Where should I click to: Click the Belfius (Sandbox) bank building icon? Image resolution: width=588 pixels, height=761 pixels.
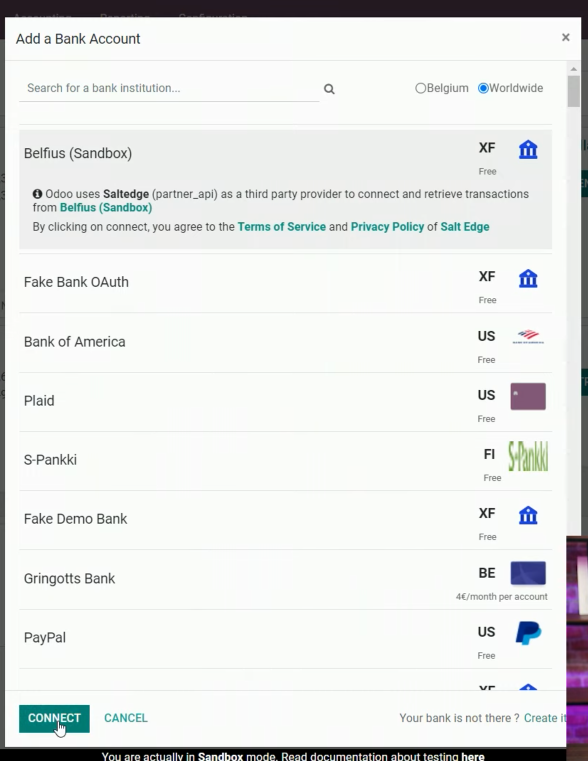pyautogui.click(x=528, y=149)
